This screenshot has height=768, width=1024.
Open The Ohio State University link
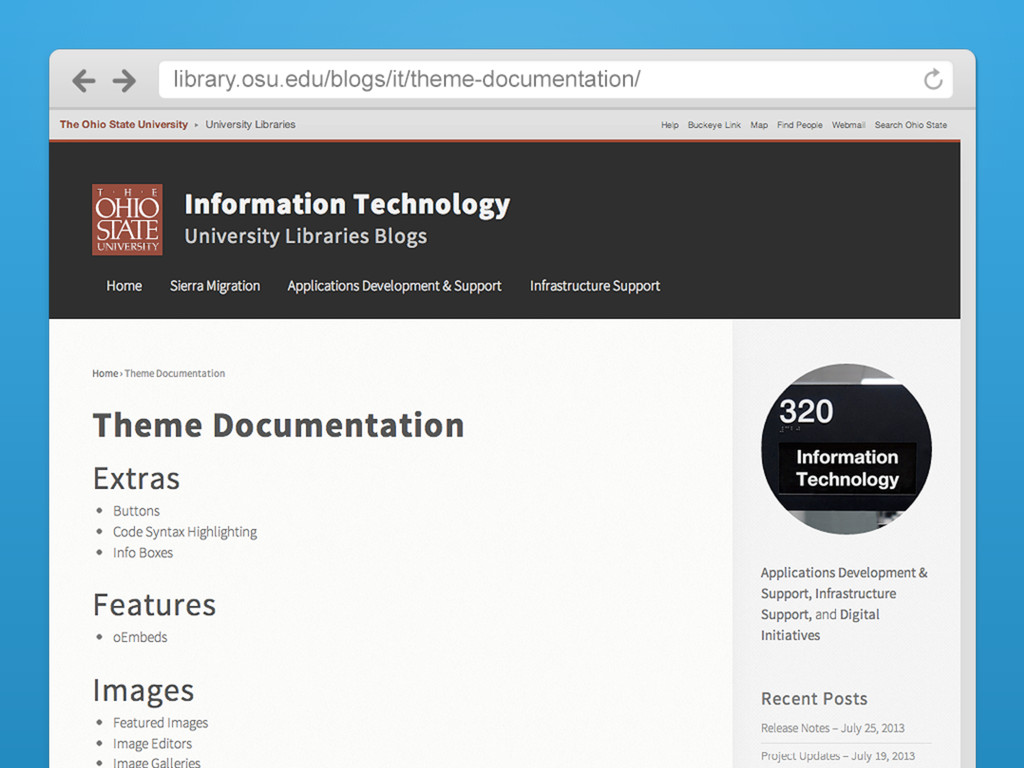(123, 124)
